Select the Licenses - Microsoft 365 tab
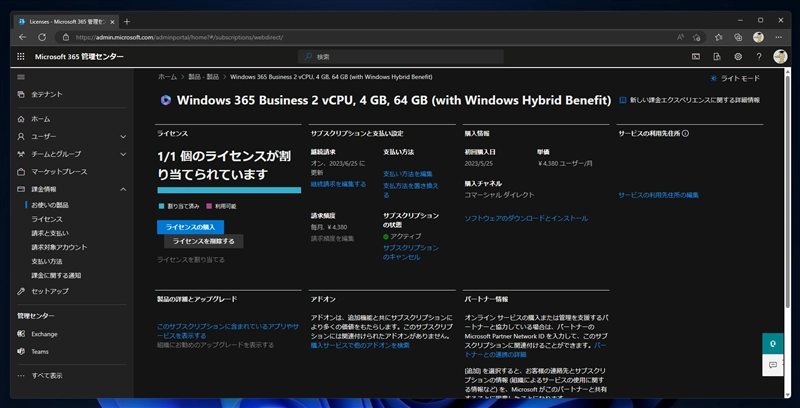800x408 pixels. (x=65, y=21)
